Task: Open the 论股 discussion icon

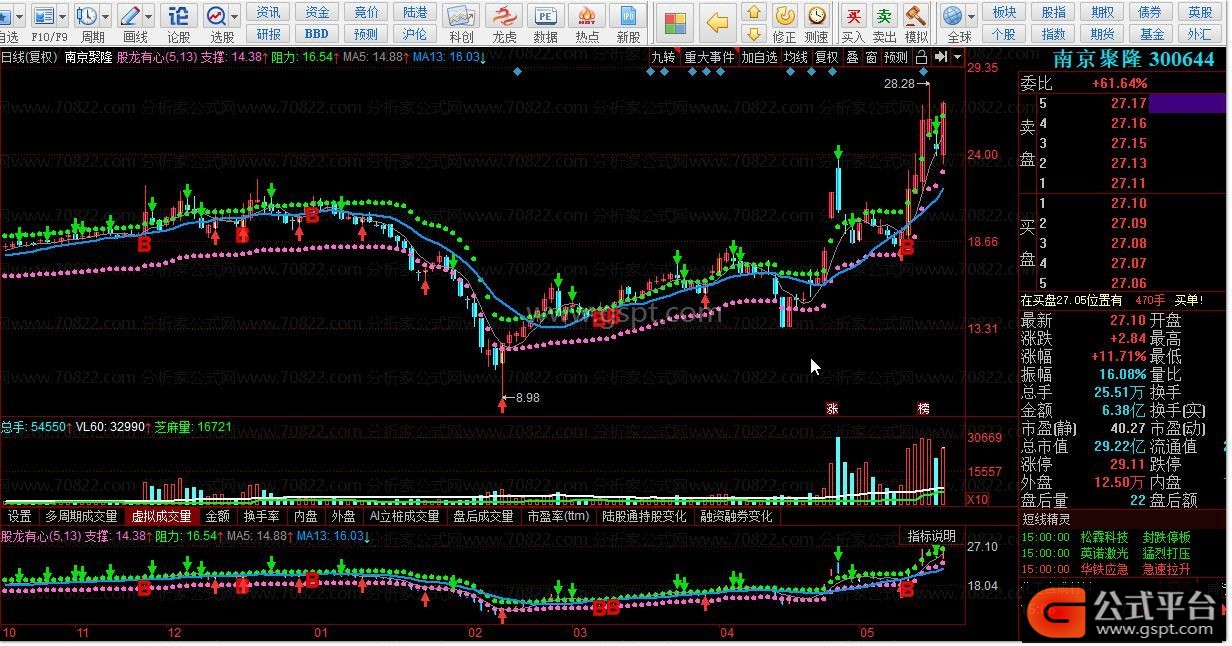Action: tap(178, 15)
